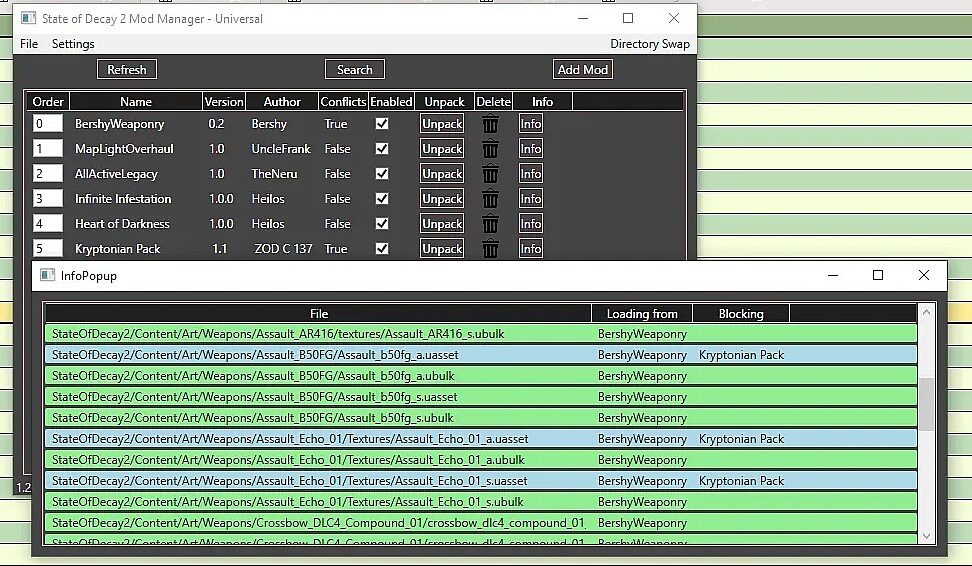This screenshot has width=972, height=566.
Task: Unpack the MapLightOverhaul mod
Action: [x=442, y=149]
